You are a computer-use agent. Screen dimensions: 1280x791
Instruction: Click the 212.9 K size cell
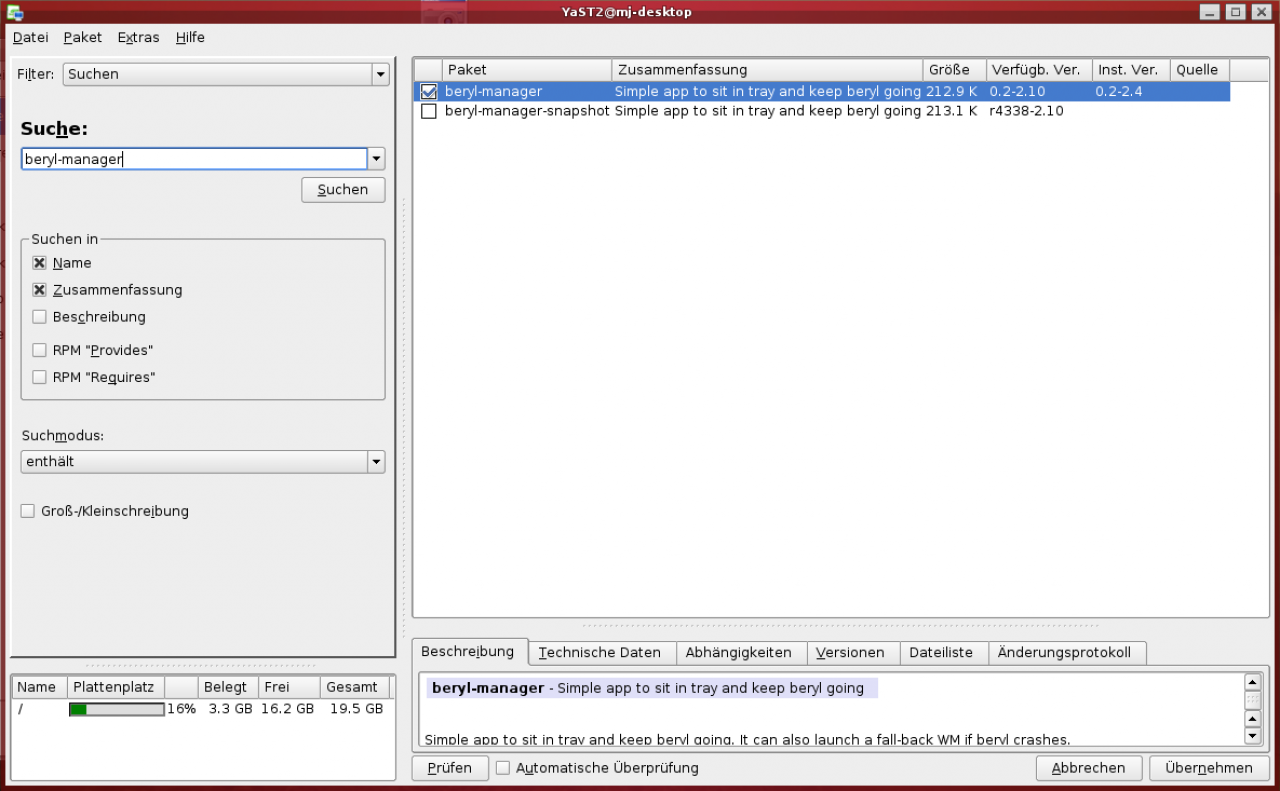[952, 91]
